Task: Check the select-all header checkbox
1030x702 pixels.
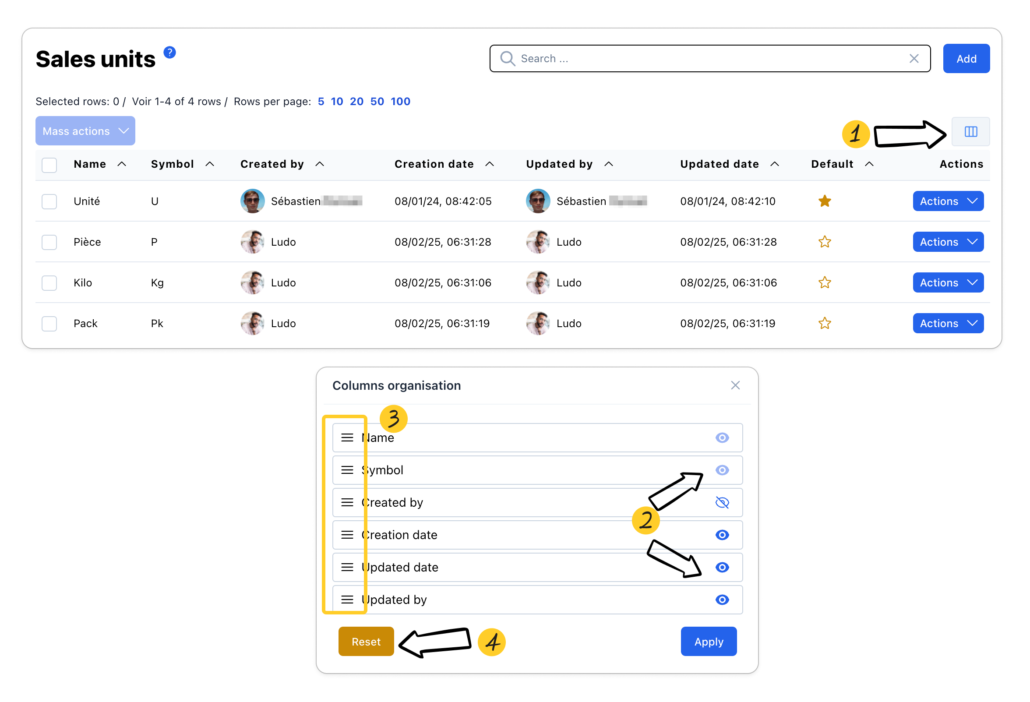Action: pyautogui.click(x=49, y=165)
